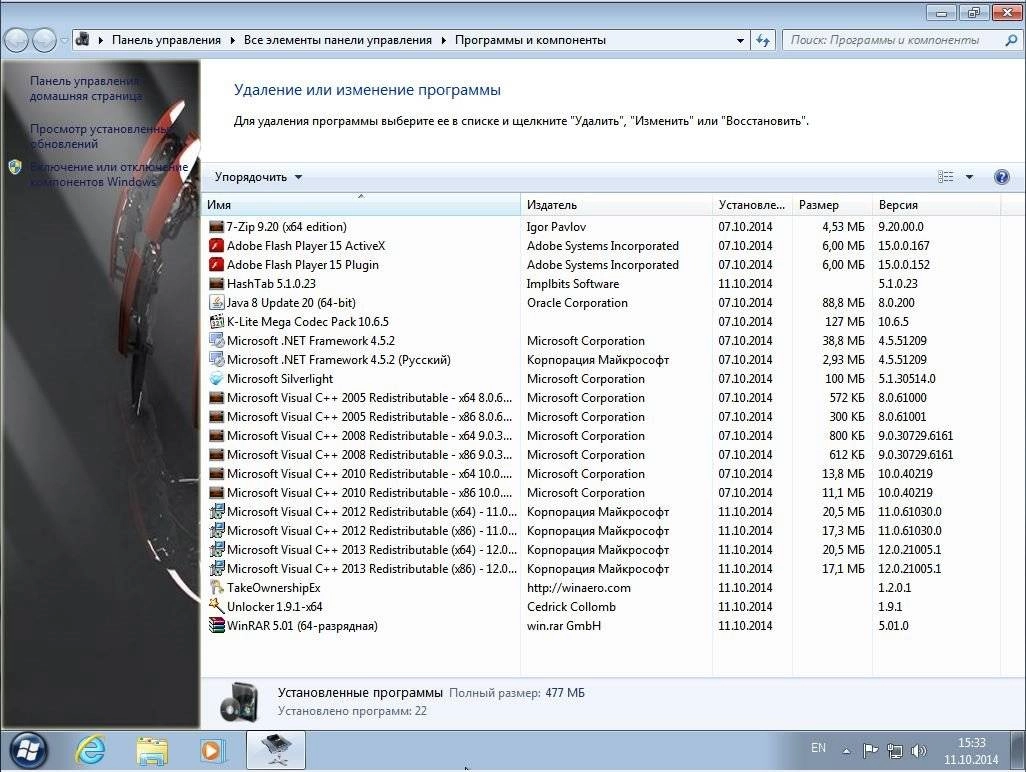Expand recent pages dropdown near navigation arrows
The image size is (1026, 772).
tap(64, 41)
